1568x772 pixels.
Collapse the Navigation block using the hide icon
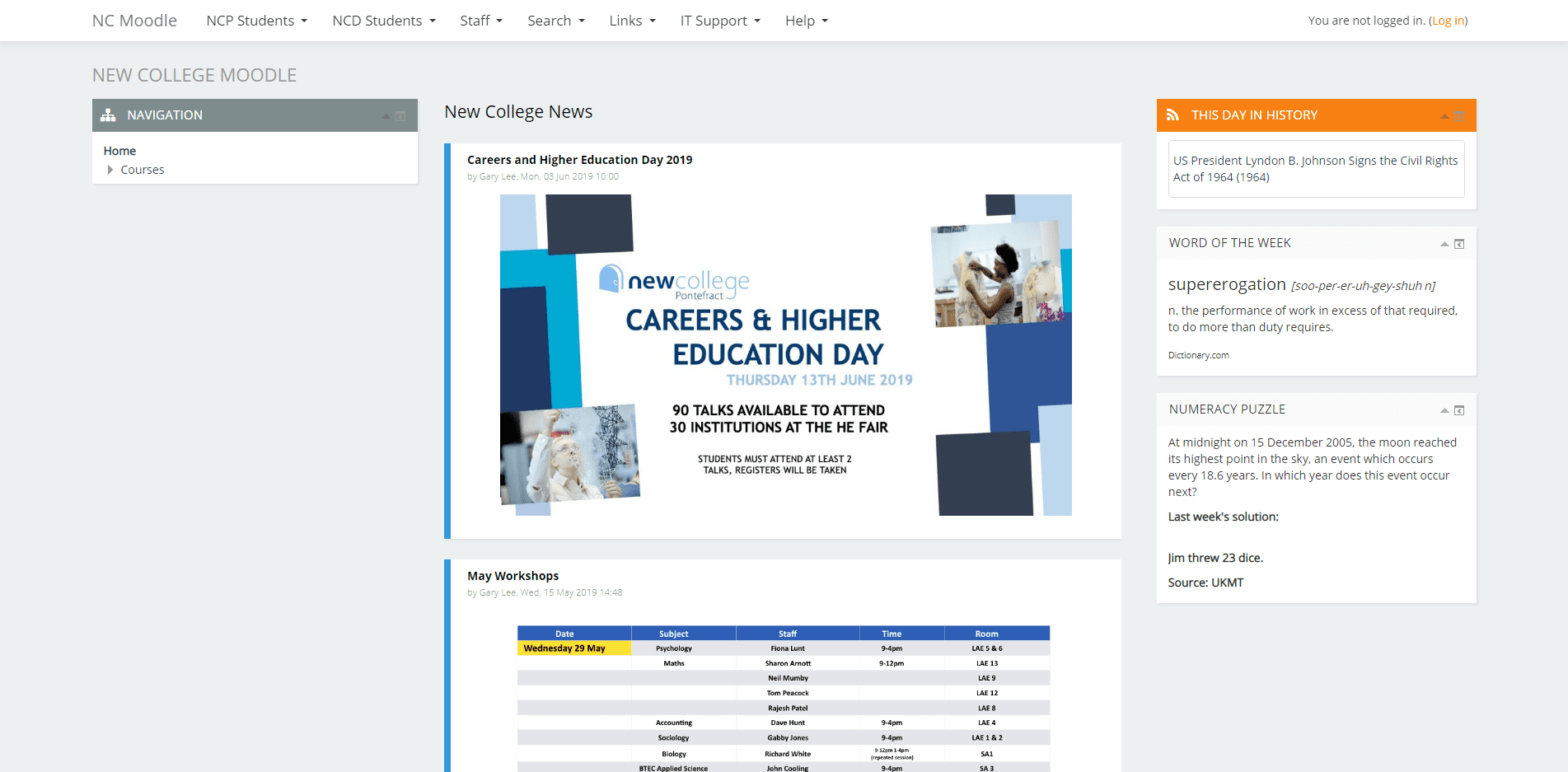386,116
